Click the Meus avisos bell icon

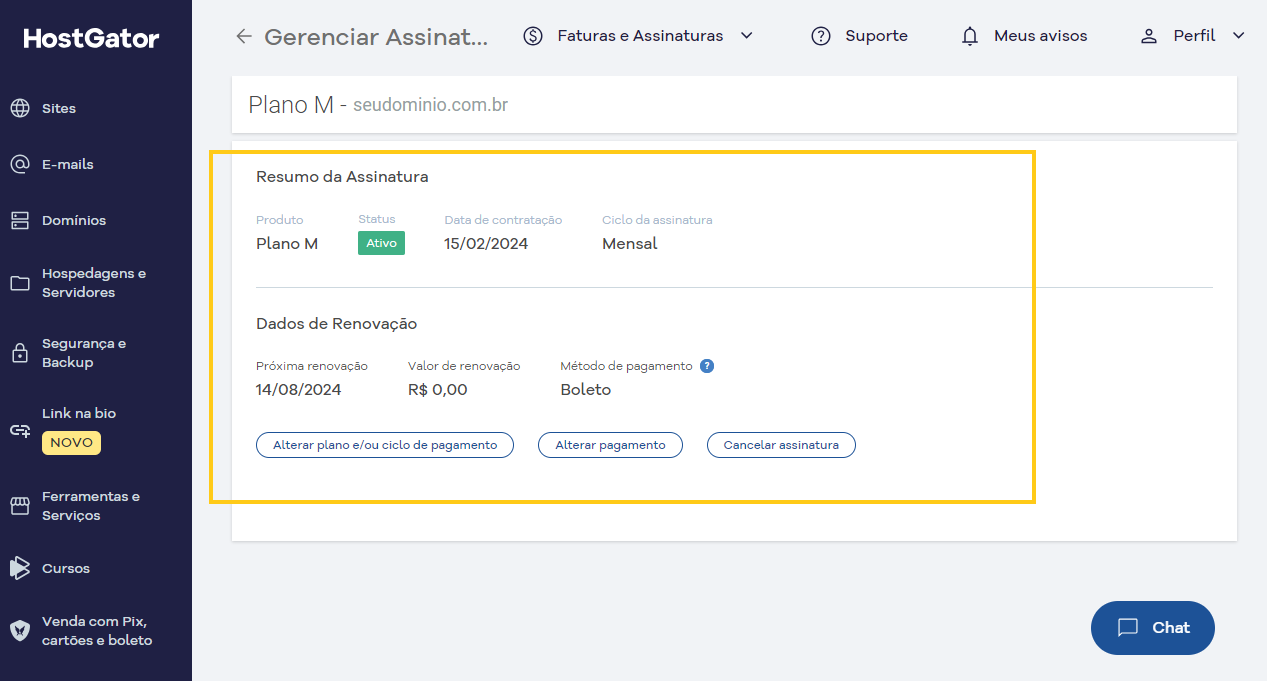click(x=970, y=36)
